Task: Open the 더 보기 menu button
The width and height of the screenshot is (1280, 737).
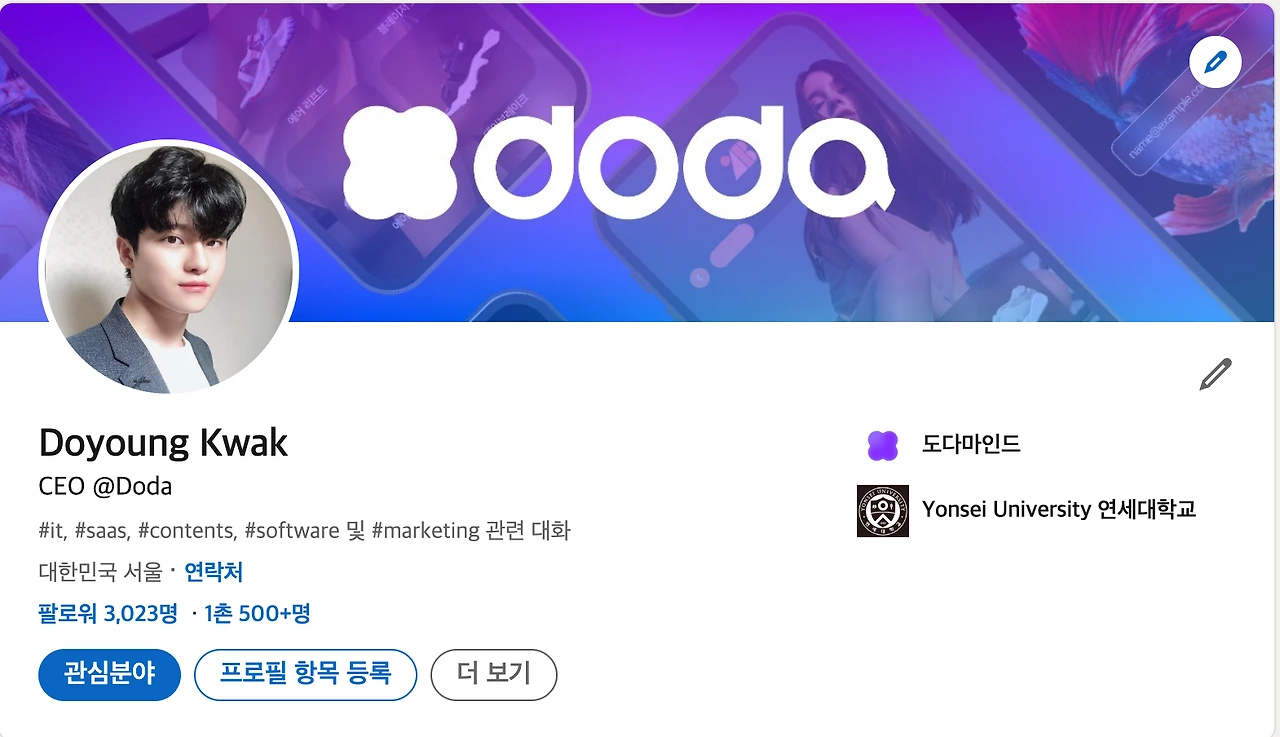Action: 493,674
